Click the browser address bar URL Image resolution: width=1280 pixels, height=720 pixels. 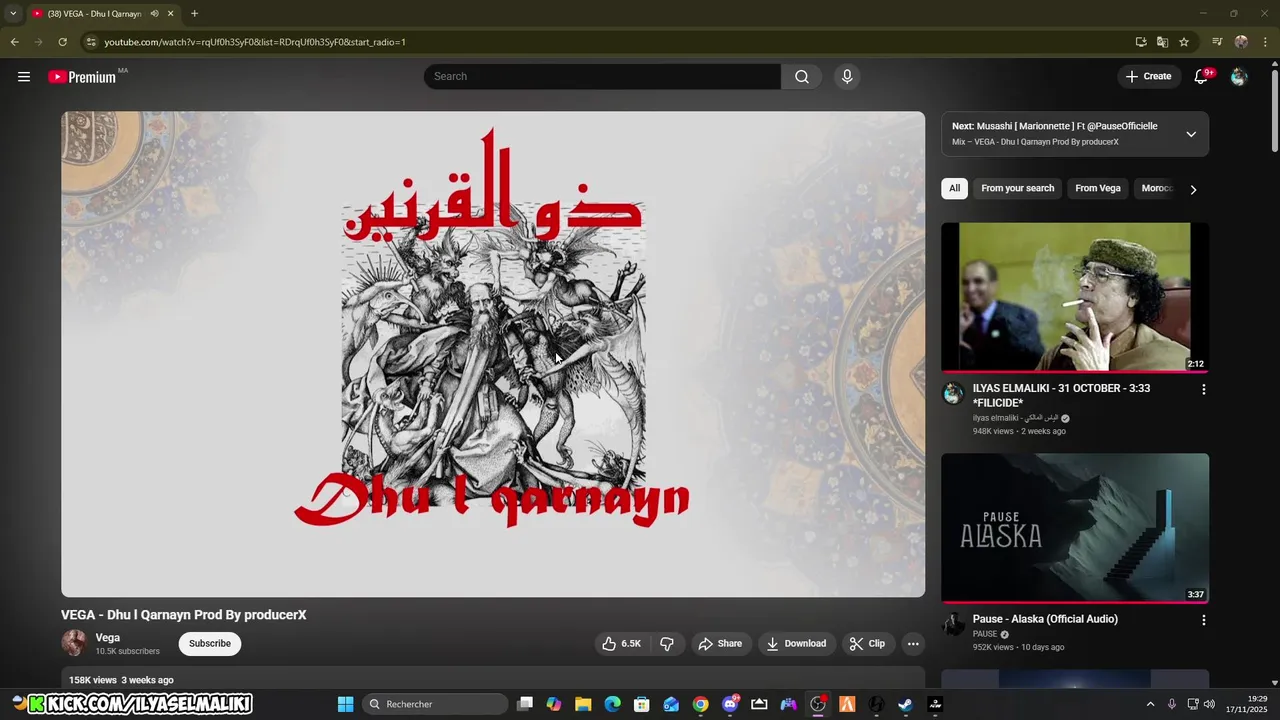pyautogui.click(x=255, y=42)
